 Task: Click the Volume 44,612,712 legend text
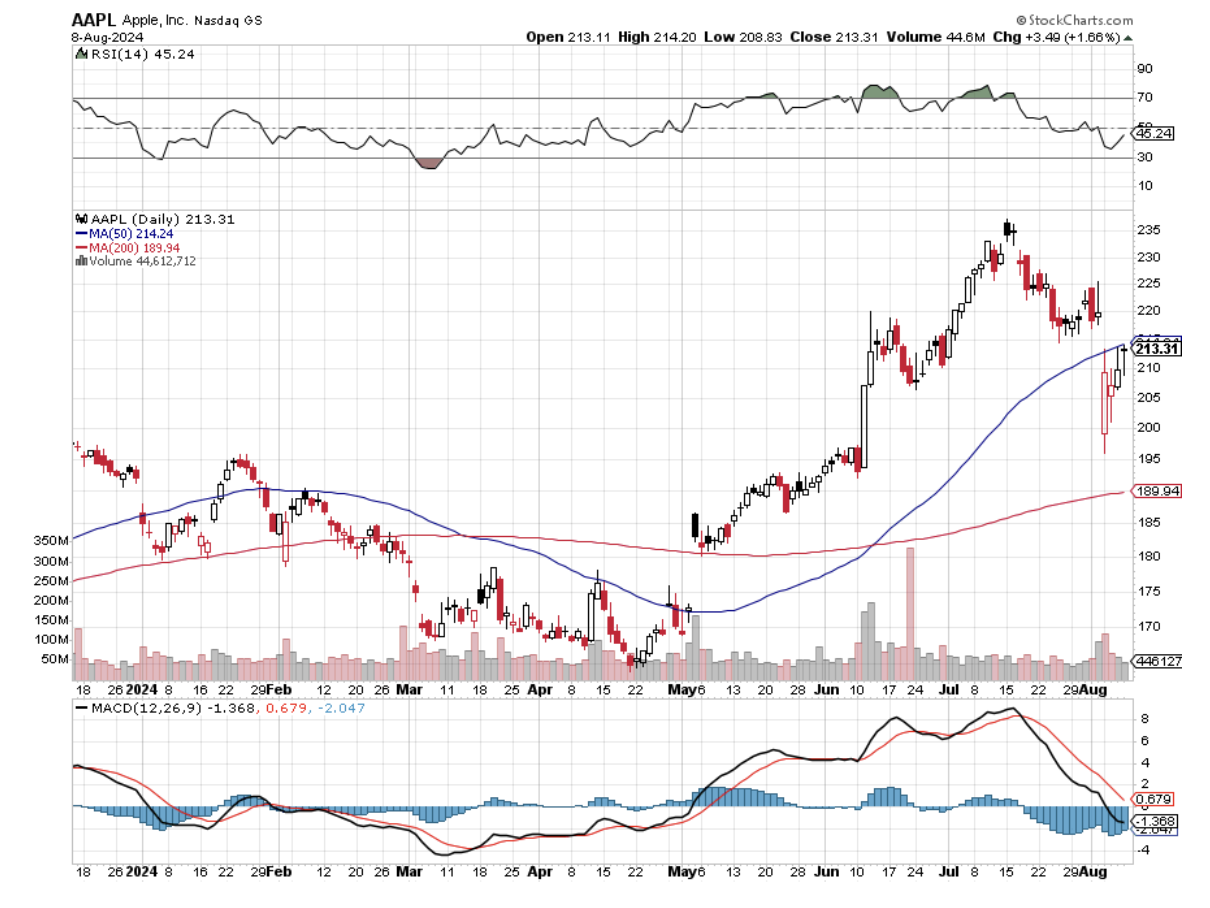pyautogui.click(x=141, y=261)
